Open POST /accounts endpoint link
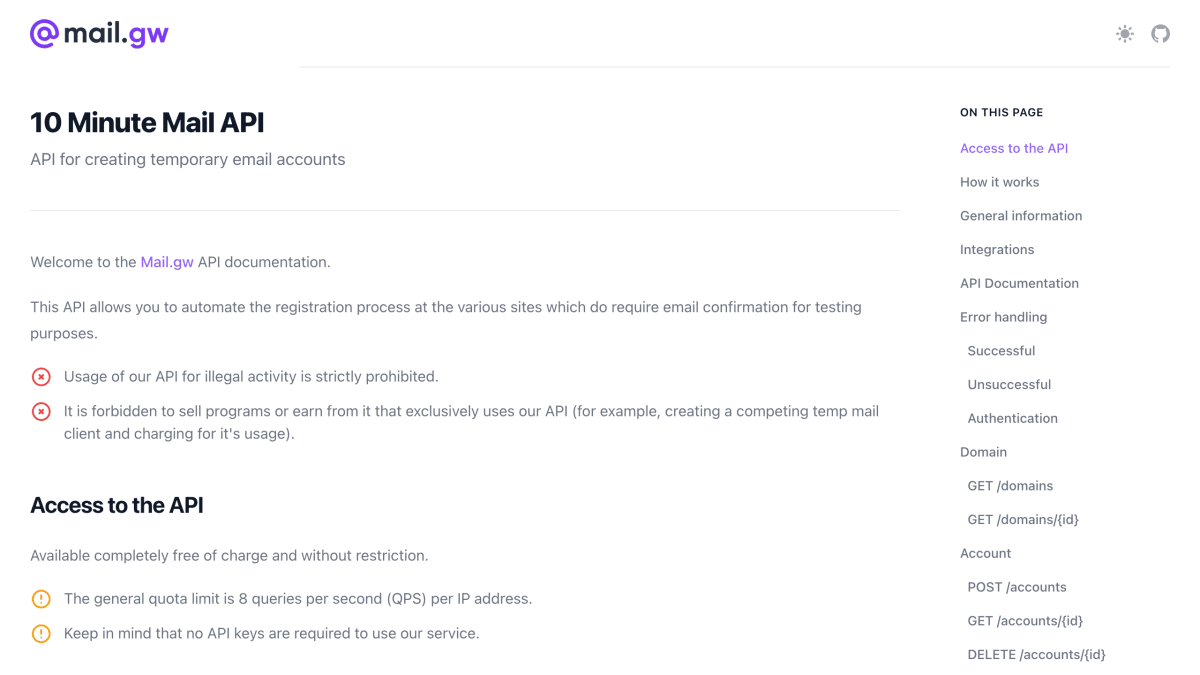 click(x=1017, y=587)
